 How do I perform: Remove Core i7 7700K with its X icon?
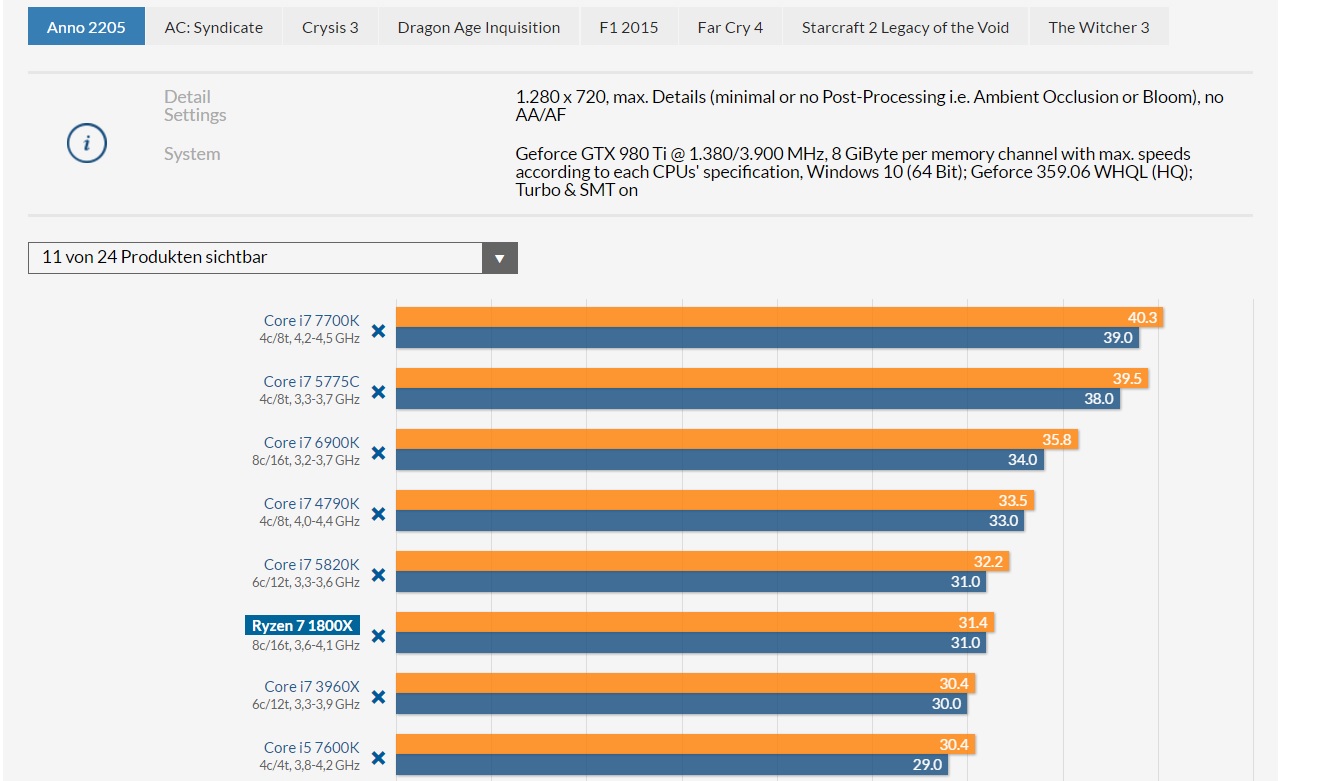tap(378, 331)
